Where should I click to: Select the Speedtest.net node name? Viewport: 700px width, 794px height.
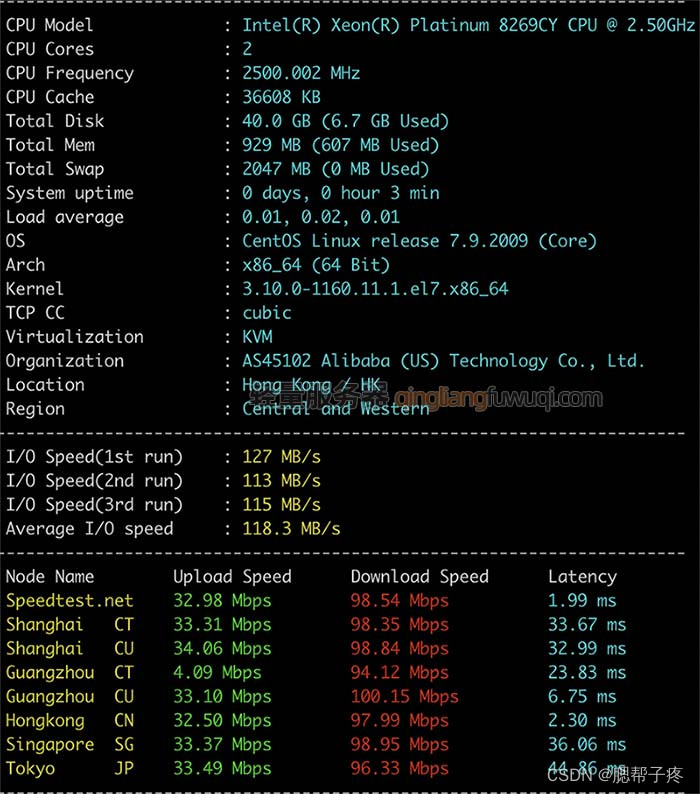(69, 601)
